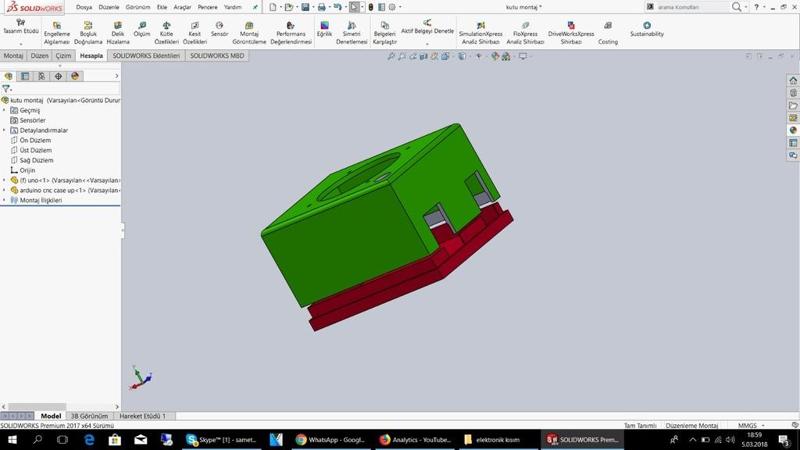The width and height of the screenshot is (800, 450).
Task: Click the feature tree horizontal scrollbar
Action: 37,407
